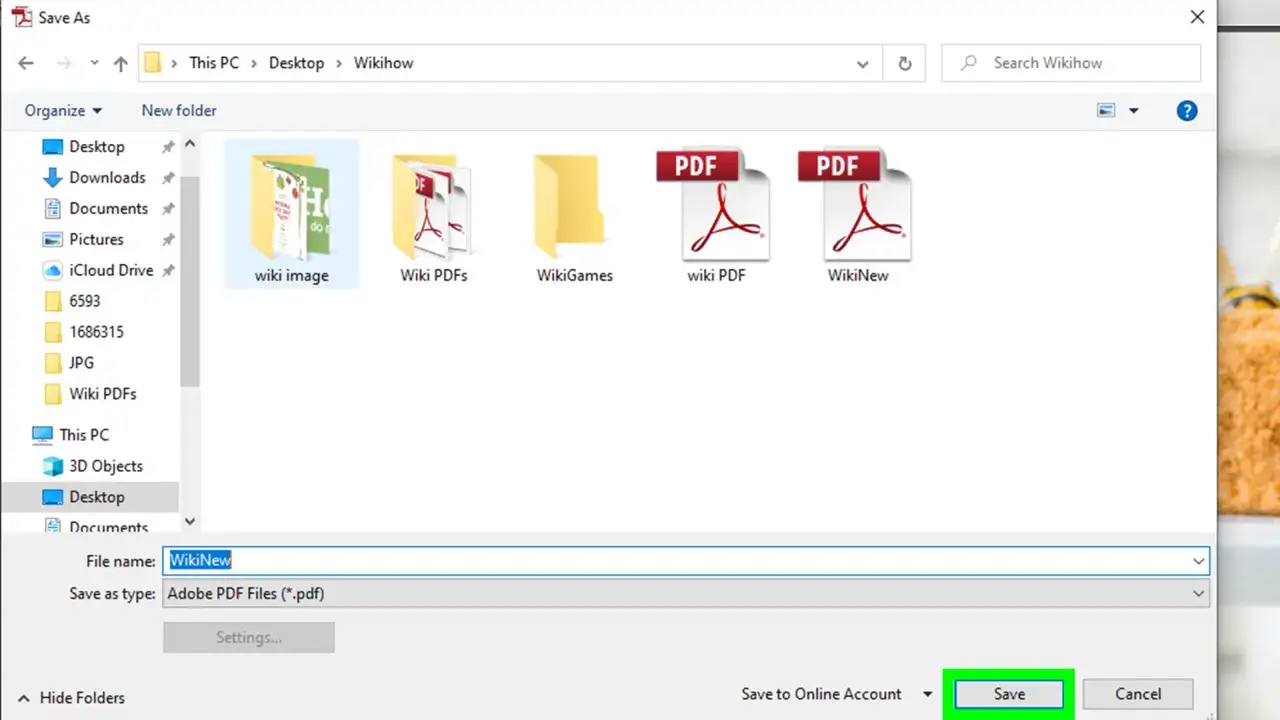Screen dimensions: 1280x720
Task: Select Pictures in sidebar
Action: click(x=96, y=240)
